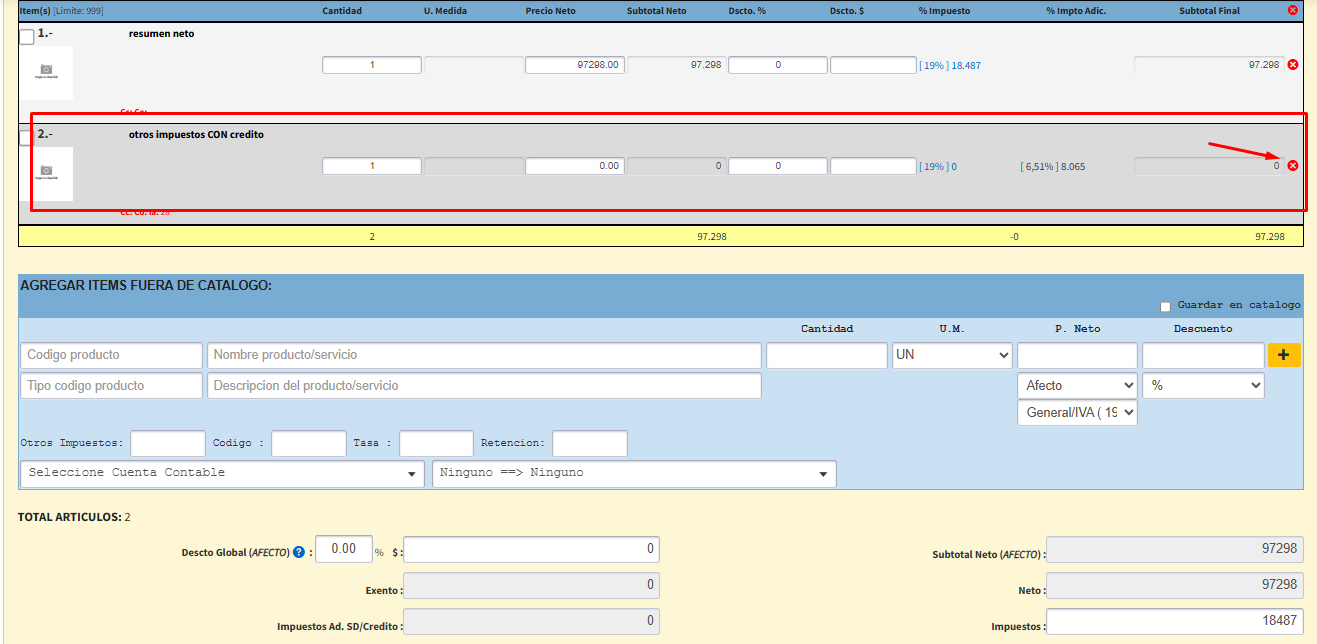This screenshot has height=644, width=1317.
Task: Enable Guardar en catalogo checkbox
Action: [1165, 306]
